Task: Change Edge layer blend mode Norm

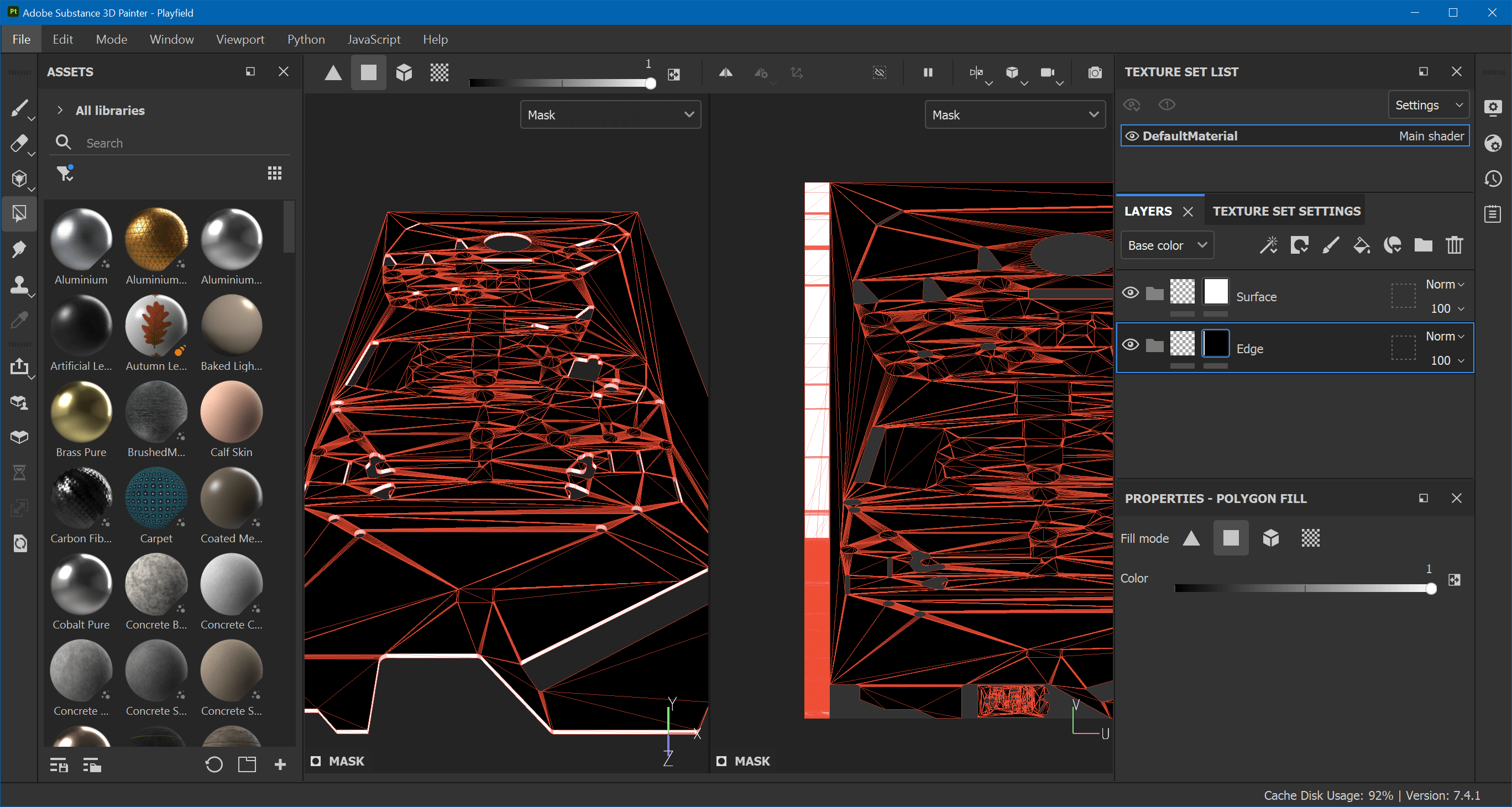Action: tap(1445, 336)
